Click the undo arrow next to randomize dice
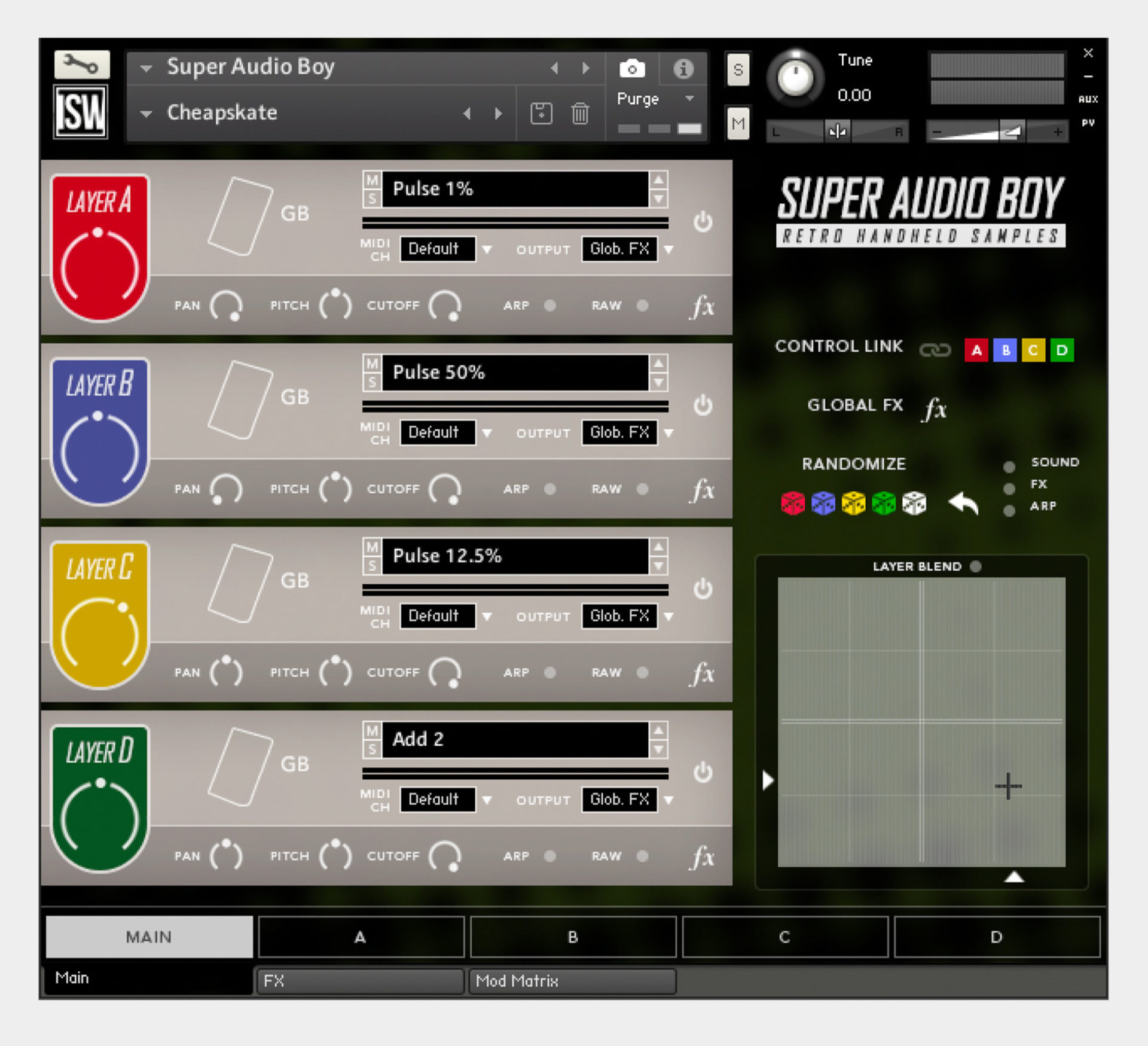1148x1046 pixels. pos(963,503)
